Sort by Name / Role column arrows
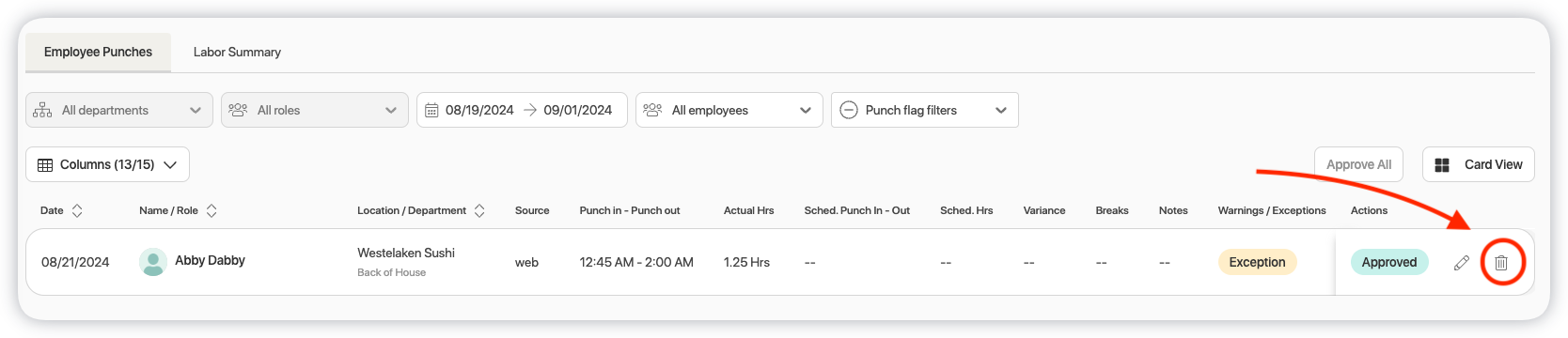 pos(212,210)
